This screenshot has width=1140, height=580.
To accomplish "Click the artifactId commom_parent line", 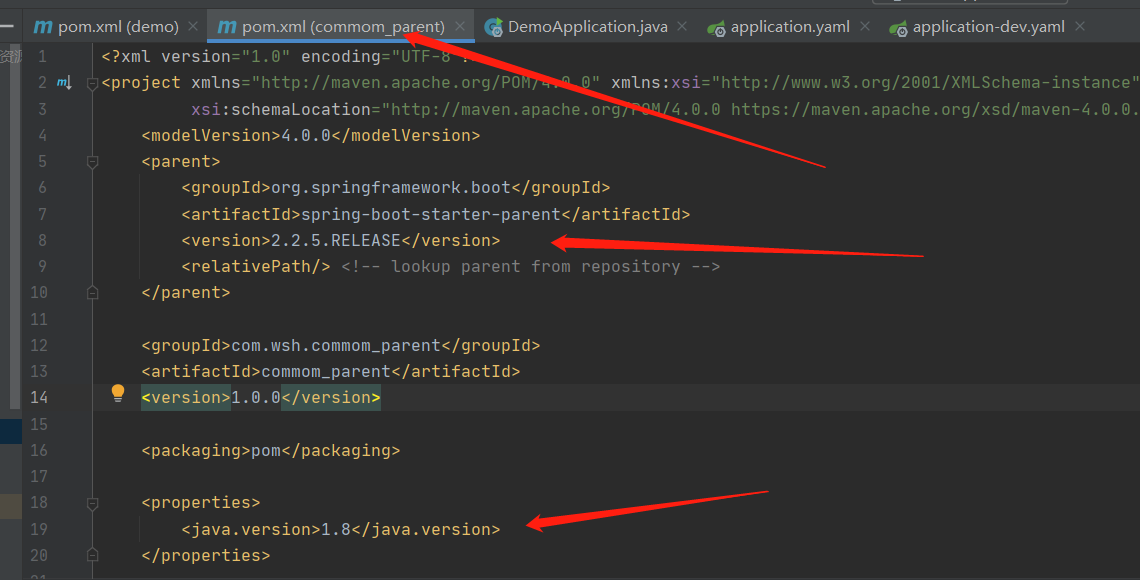I will point(331,372).
